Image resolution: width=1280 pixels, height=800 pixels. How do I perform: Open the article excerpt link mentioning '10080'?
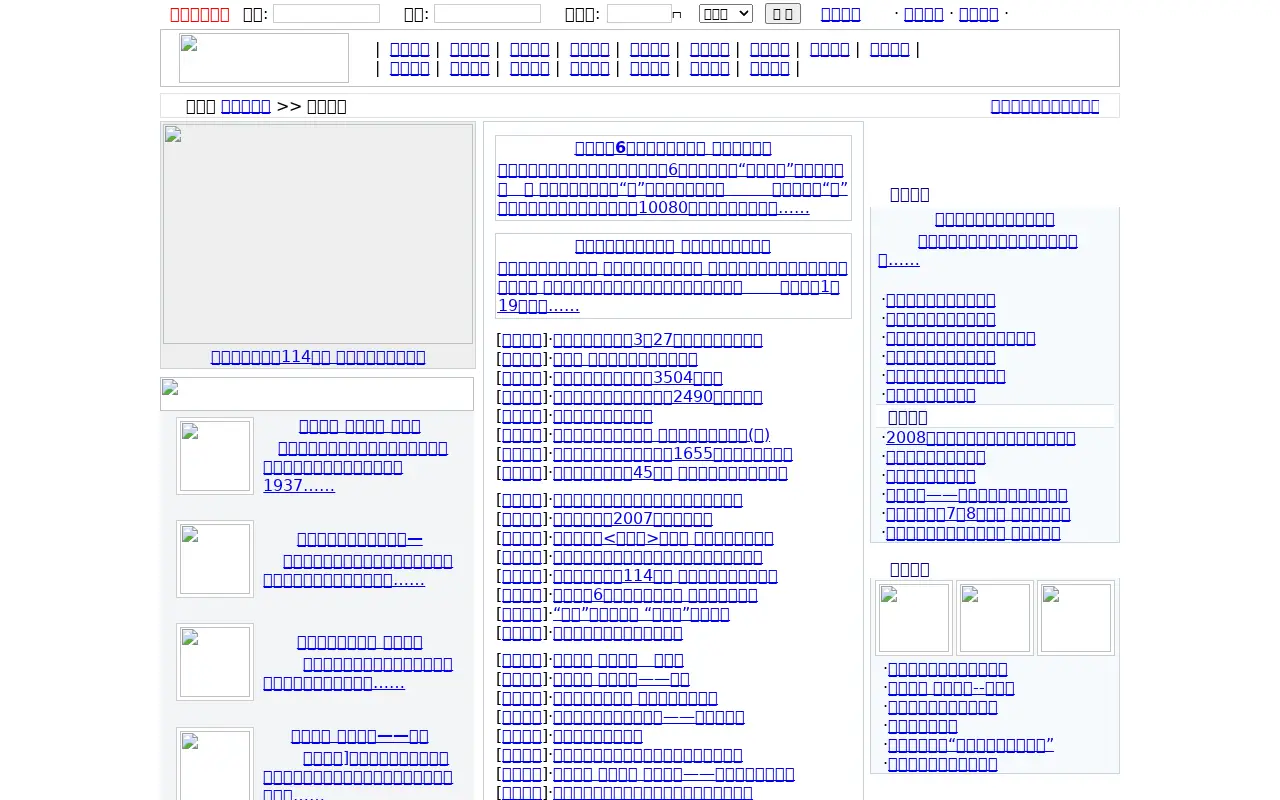coord(673,189)
